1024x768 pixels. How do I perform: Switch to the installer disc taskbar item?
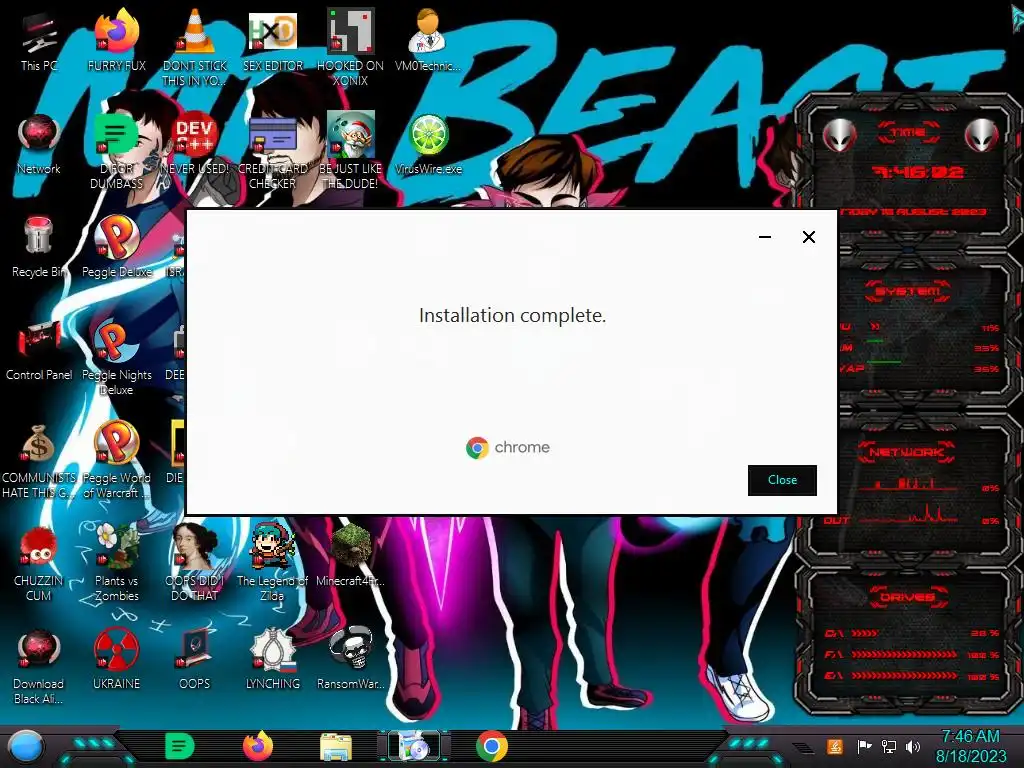pyautogui.click(x=414, y=747)
